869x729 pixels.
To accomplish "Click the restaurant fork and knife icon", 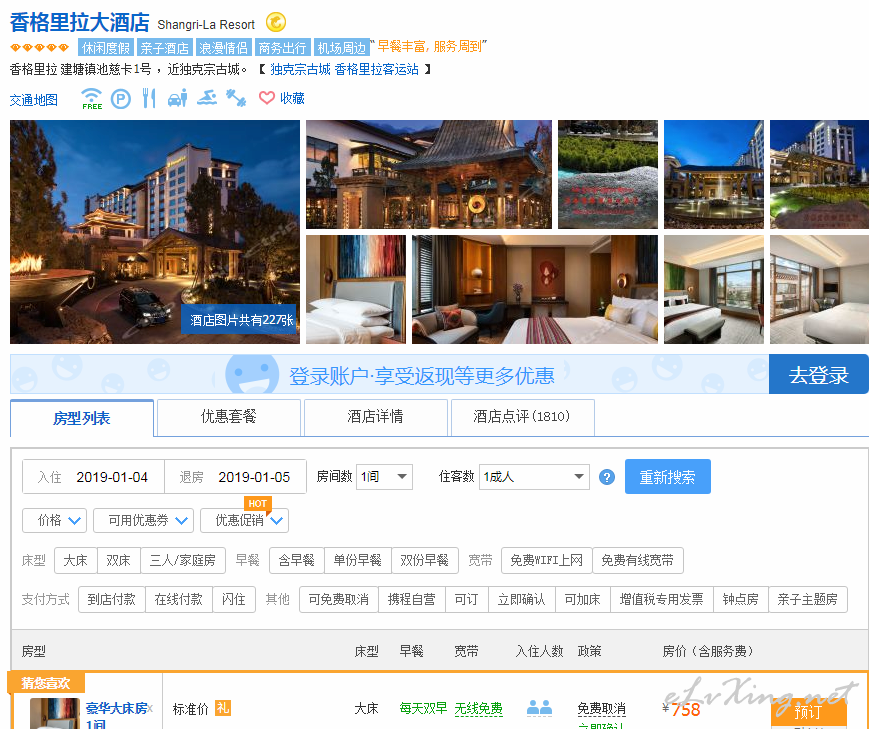I will click(x=149, y=98).
